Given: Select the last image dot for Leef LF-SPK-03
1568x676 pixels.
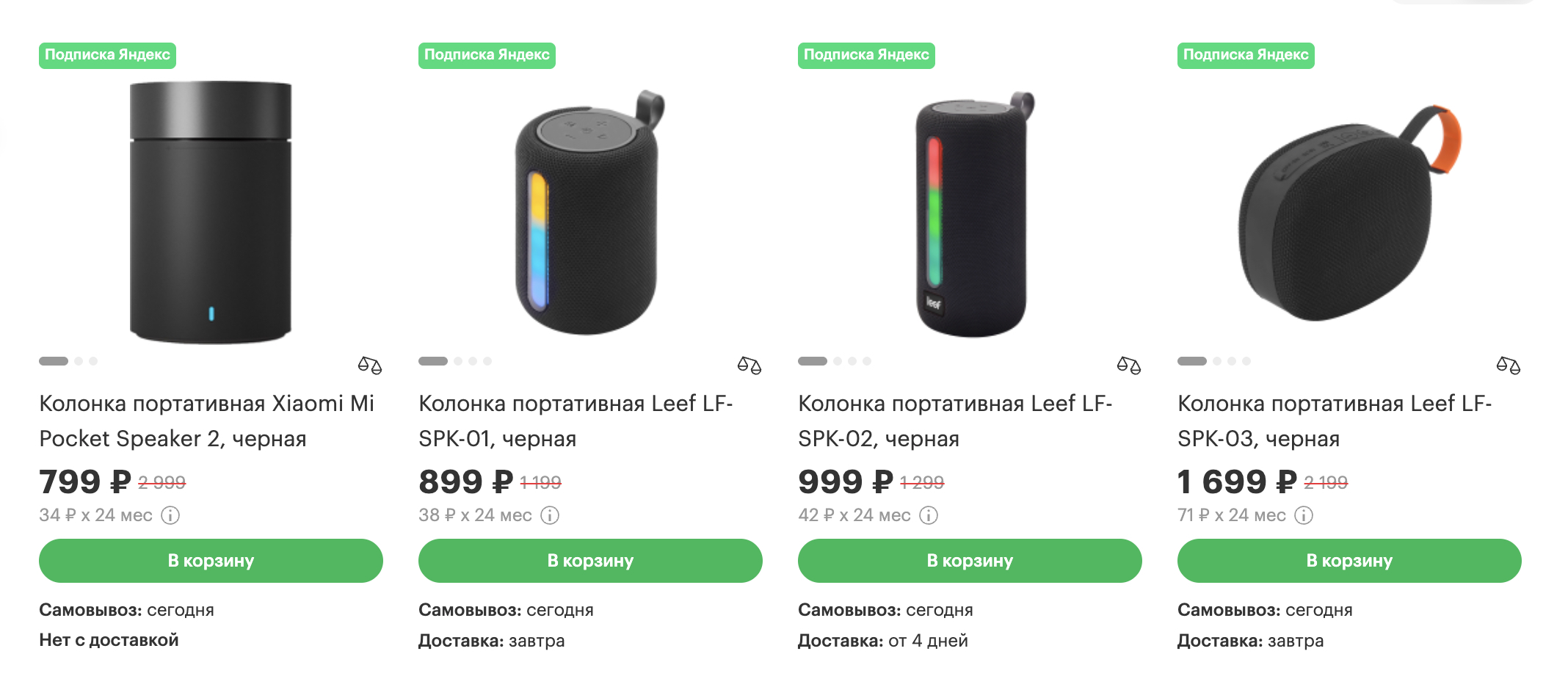Looking at the screenshot, I should pyautogui.click(x=1246, y=361).
